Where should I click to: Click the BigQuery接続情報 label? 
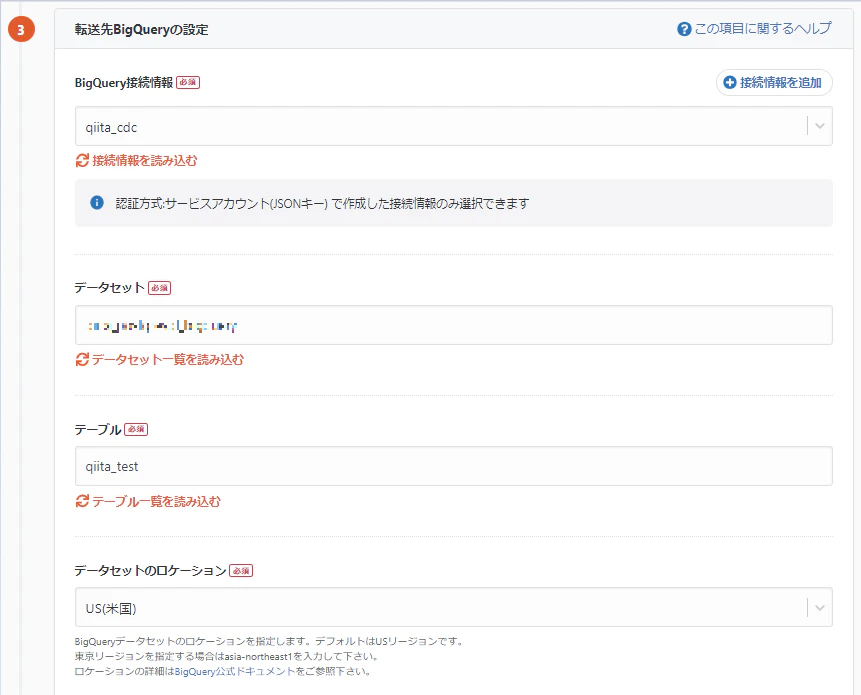point(124,82)
